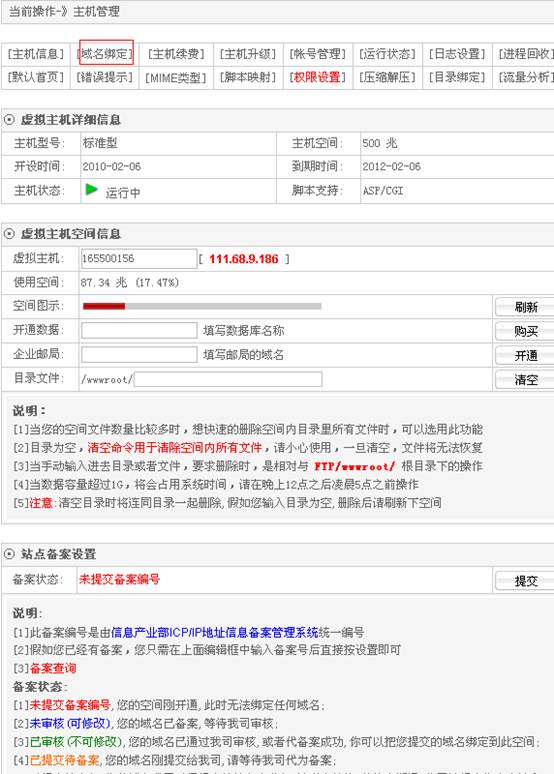Screen dimensions: 554x774
Task: Submit the 备案 number with 提交
Action: 525,581
